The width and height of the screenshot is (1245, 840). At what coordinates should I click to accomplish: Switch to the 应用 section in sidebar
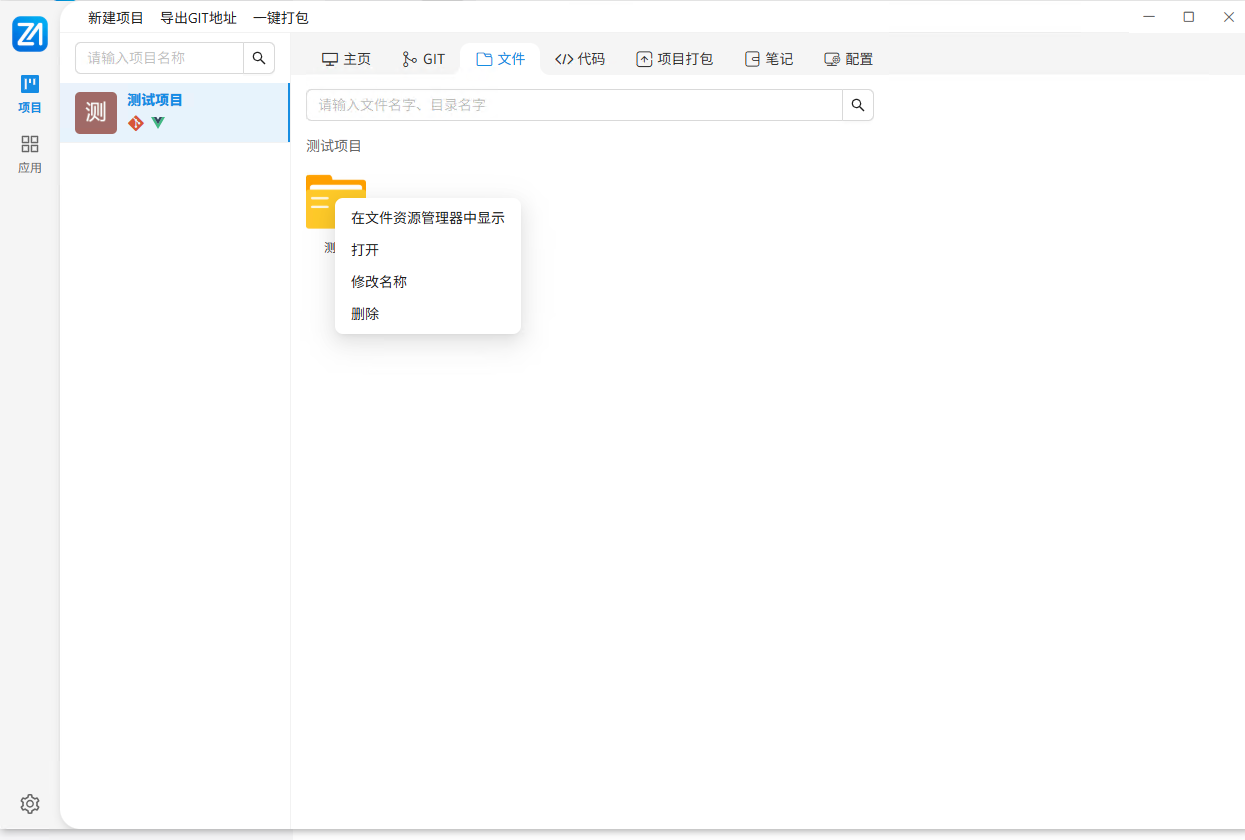coord(30,152)
